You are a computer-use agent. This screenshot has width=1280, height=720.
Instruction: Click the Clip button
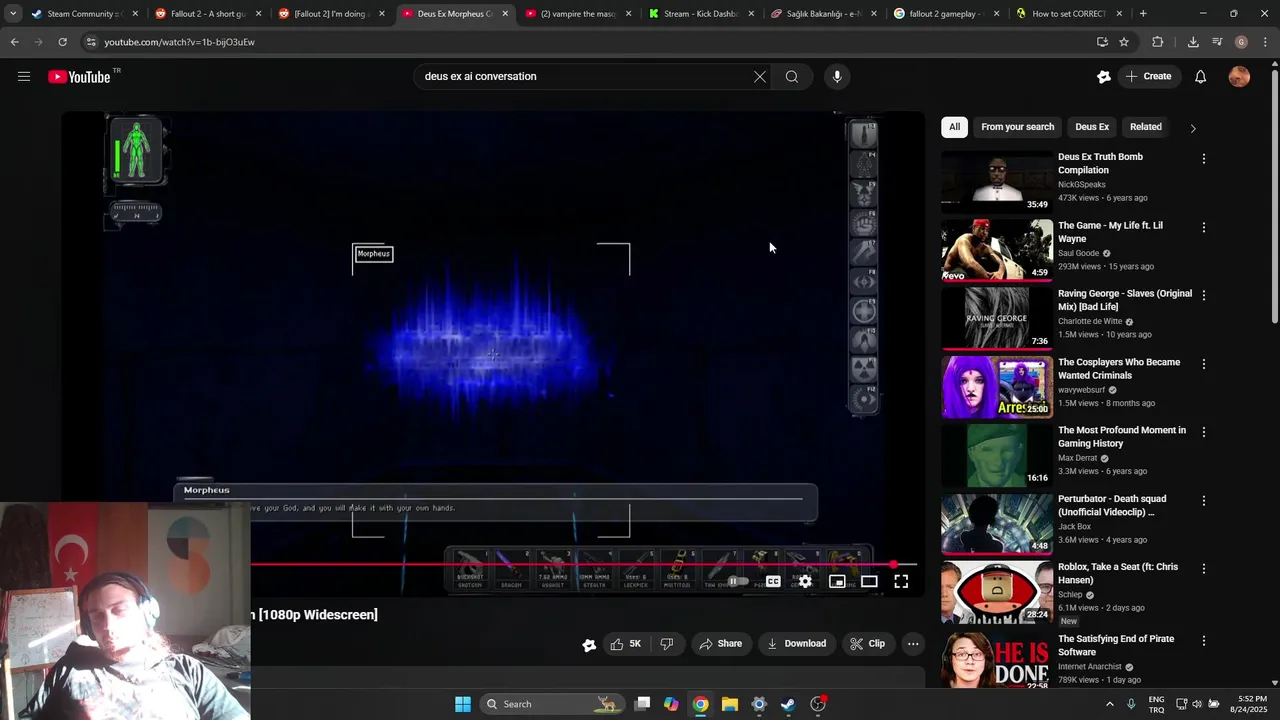[868, 644]
